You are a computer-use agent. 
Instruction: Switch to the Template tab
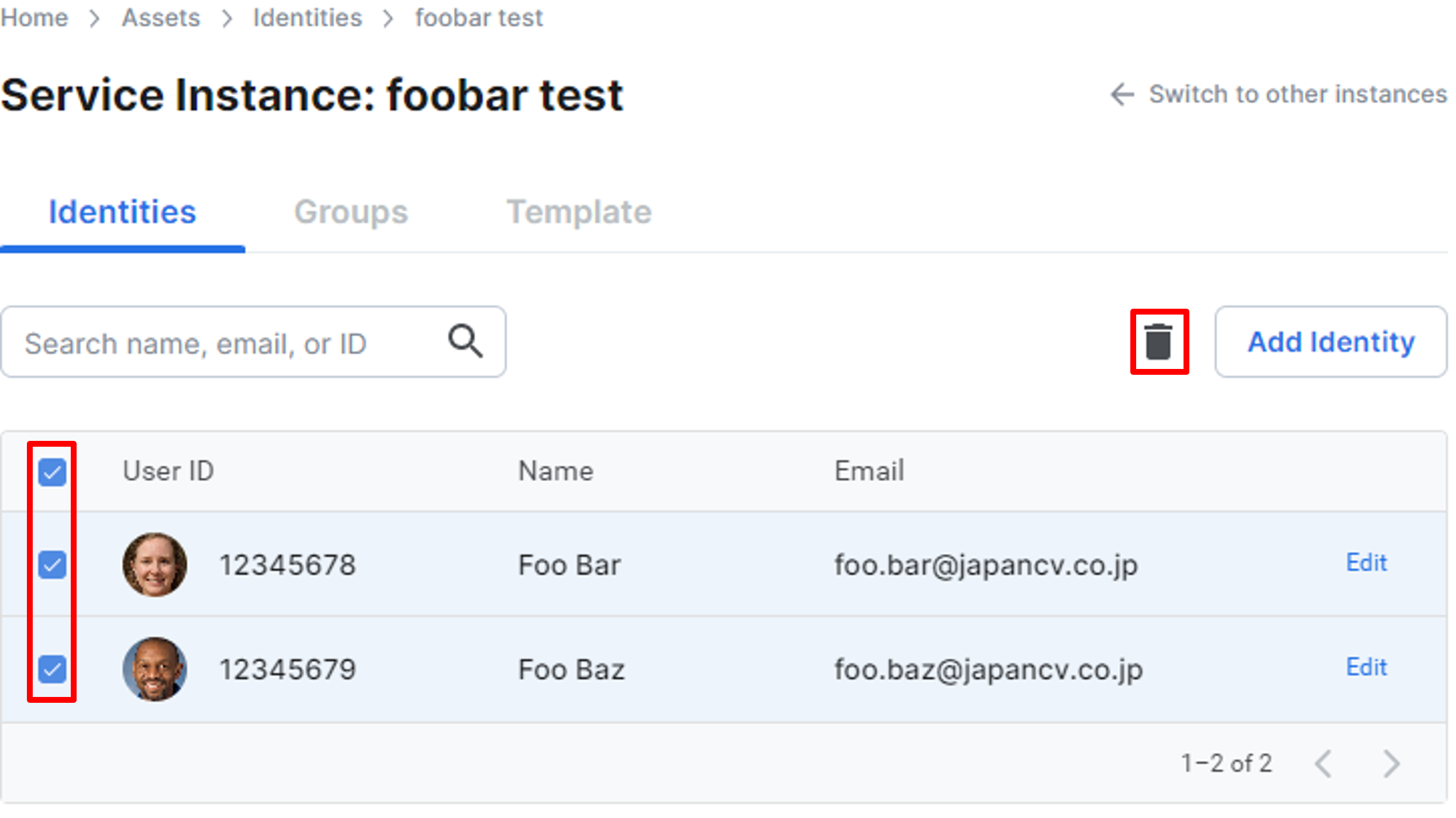click(x=578, y=212)
